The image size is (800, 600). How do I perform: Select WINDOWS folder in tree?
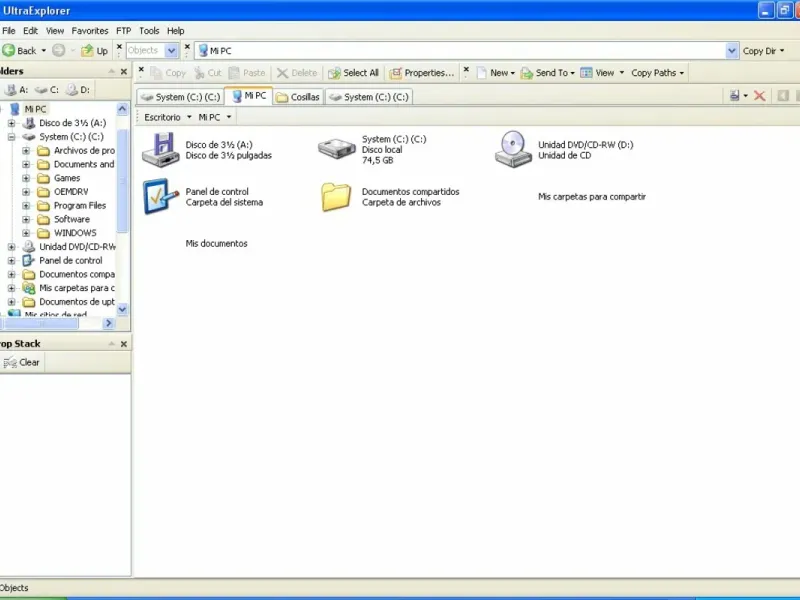75,233
